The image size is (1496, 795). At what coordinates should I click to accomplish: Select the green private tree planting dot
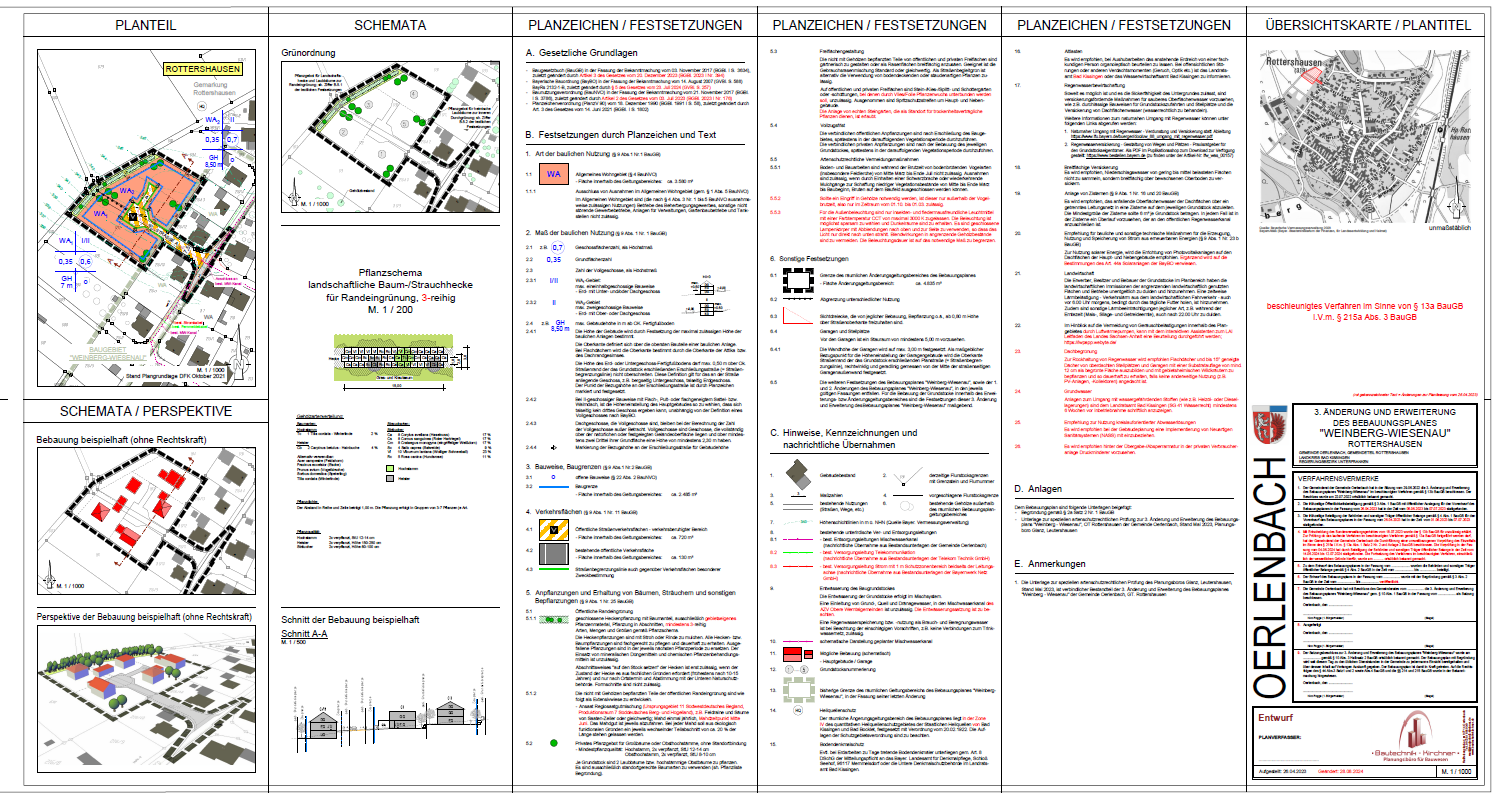[552, 743]
